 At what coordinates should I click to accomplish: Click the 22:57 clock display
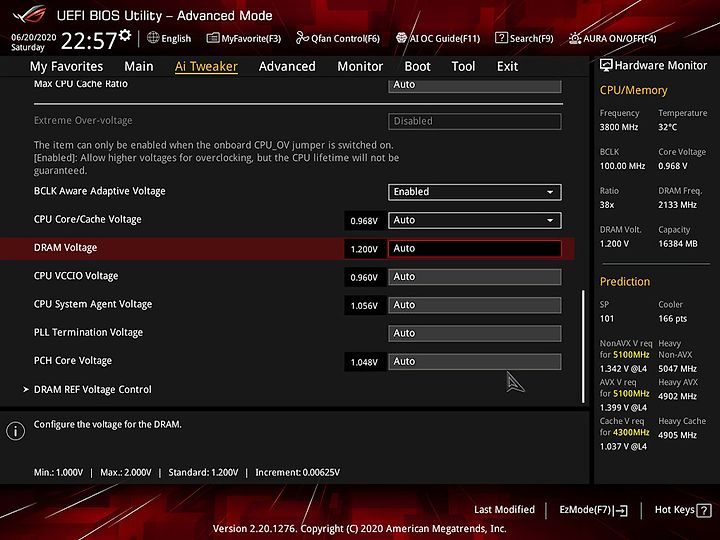(x=89, y=41)
